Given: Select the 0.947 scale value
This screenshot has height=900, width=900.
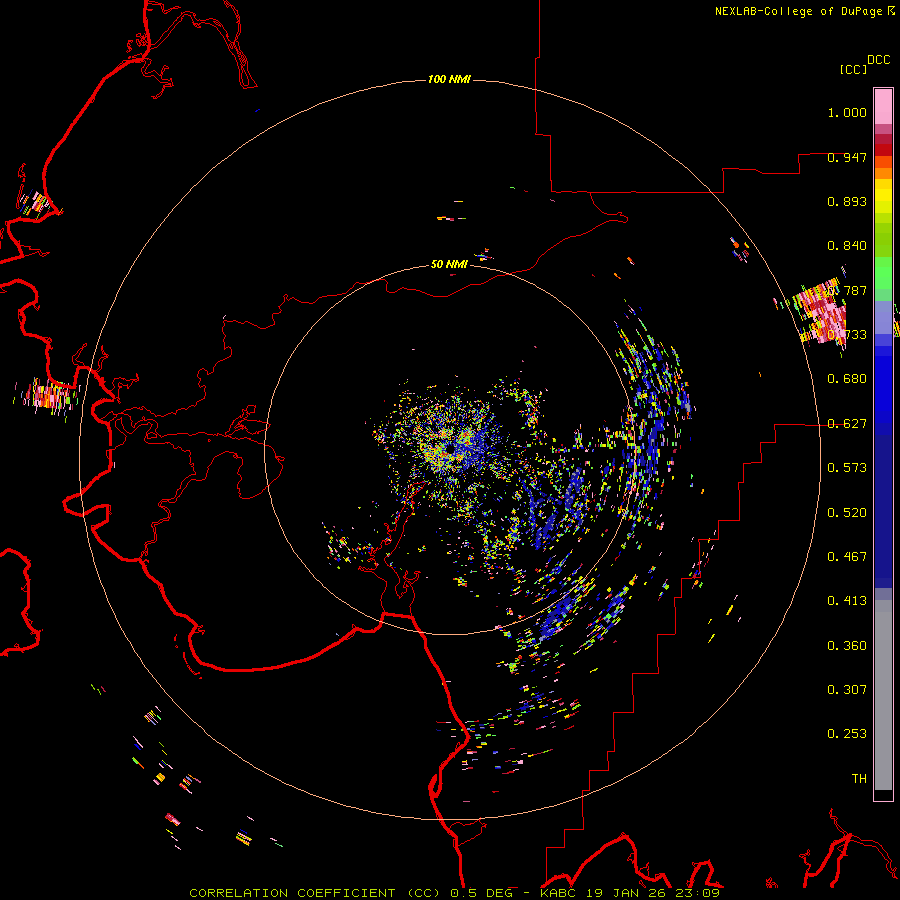Looking at the screenshot, I should click(x=847, y=157).
